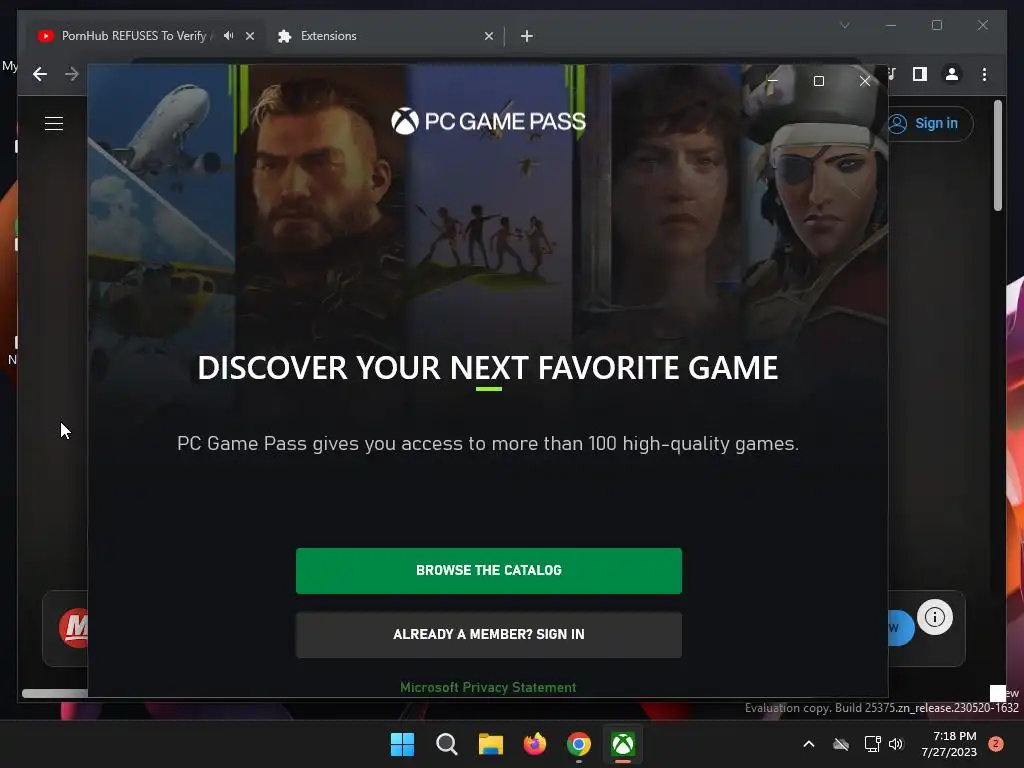This screenshot has height=768, width=1024.
Task: Click Chrome vertical scrollbar
Action: [x=997, y=155]
